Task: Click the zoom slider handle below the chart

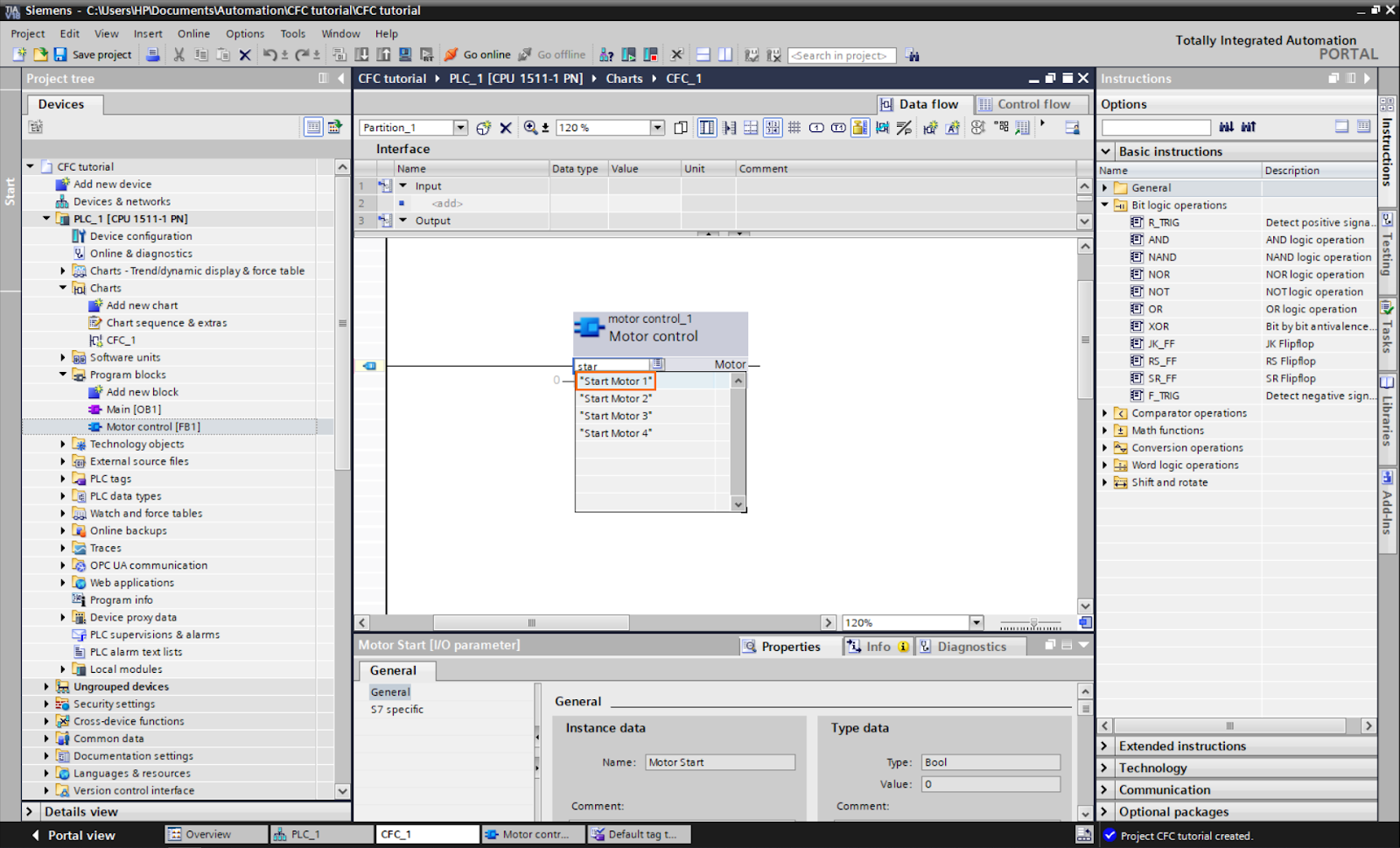Action: pos(1033,623)
